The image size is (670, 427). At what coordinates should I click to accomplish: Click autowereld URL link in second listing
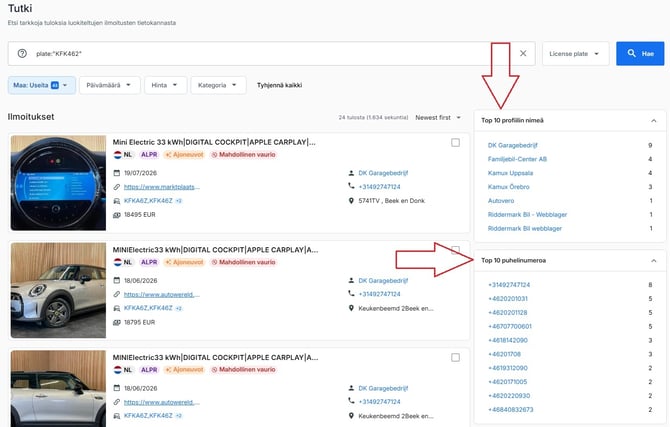click(162, 294)
